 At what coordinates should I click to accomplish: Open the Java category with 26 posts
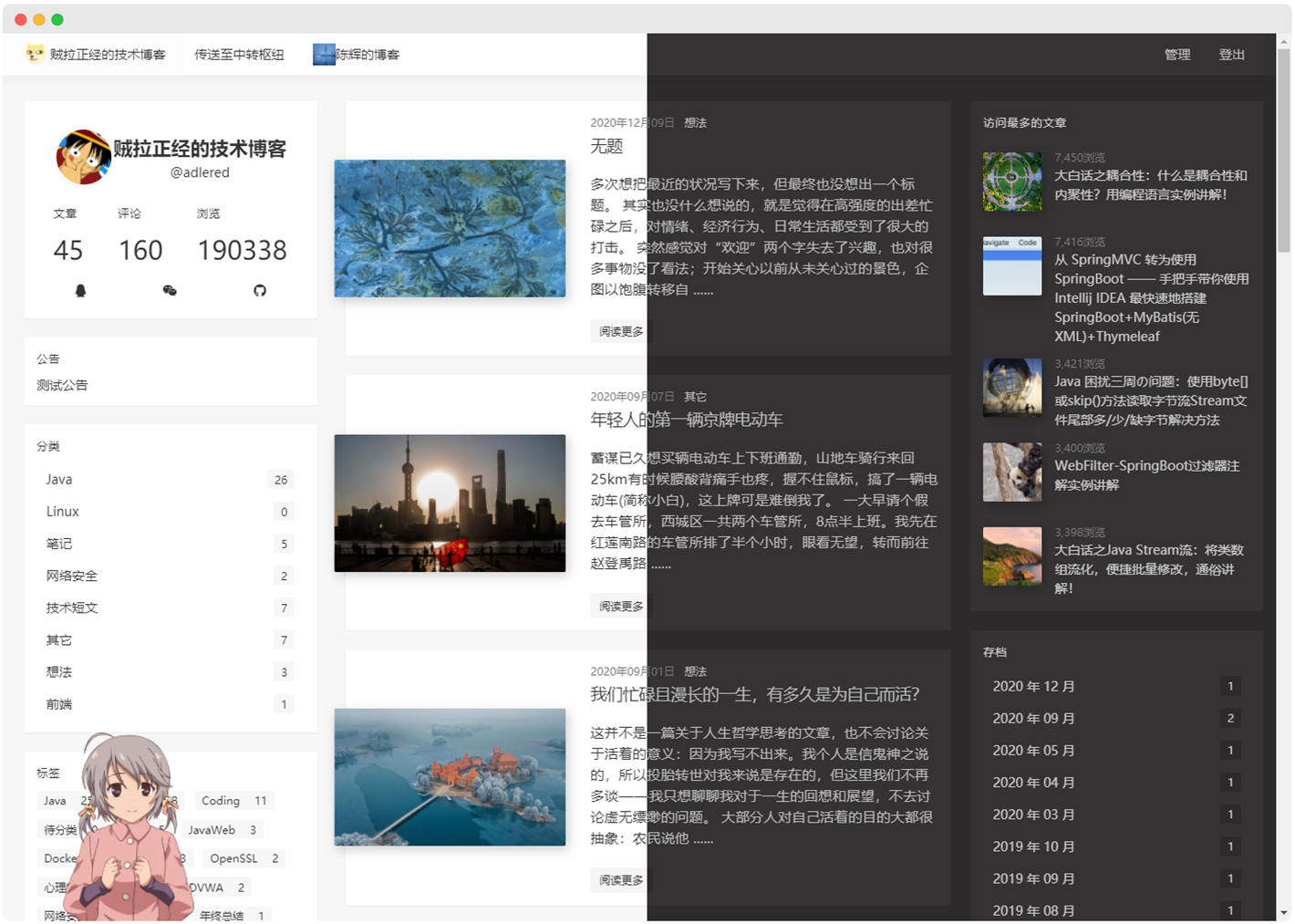coord(171,480)
